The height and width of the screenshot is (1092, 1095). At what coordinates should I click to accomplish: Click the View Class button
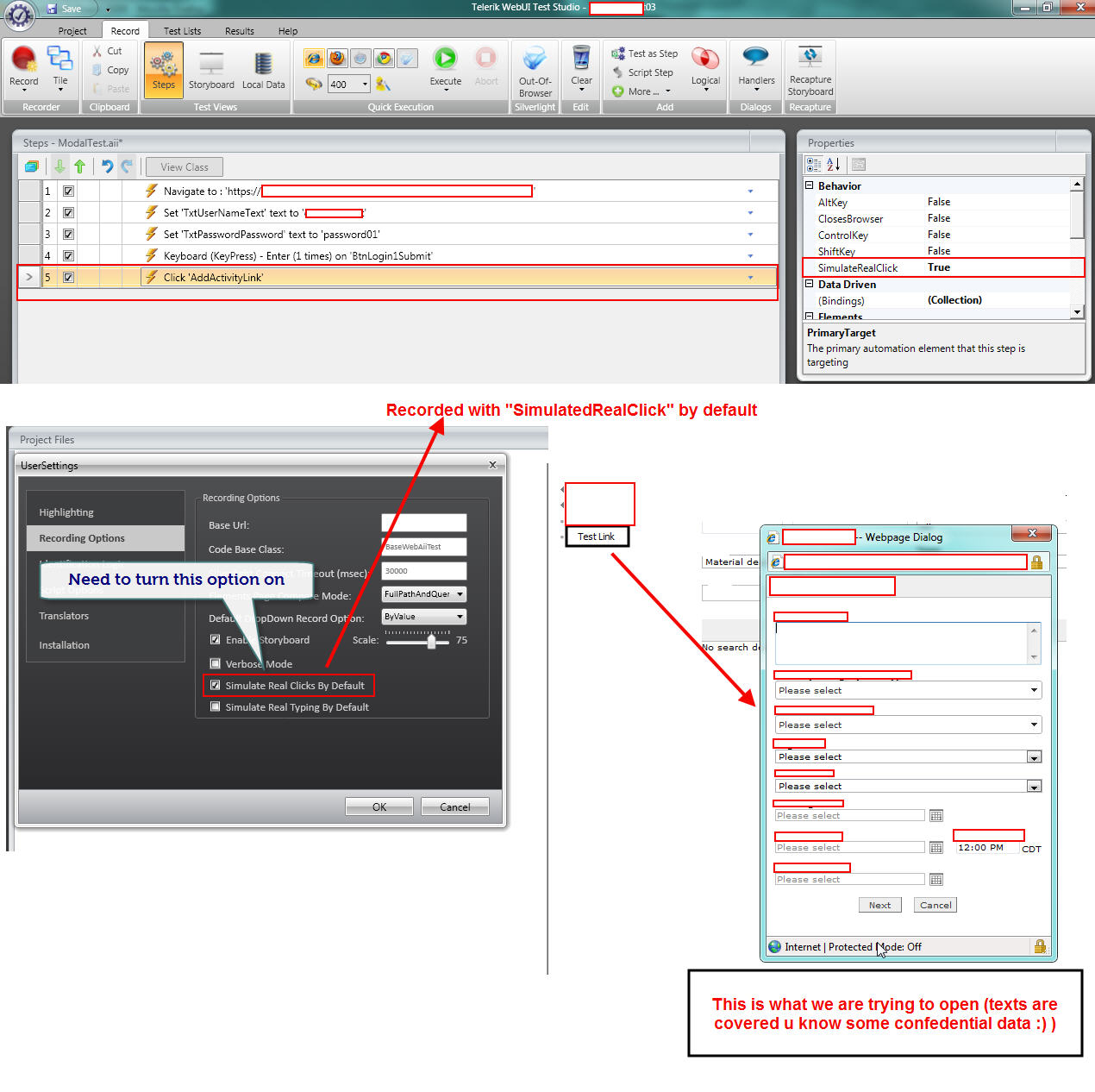point(185,167)
